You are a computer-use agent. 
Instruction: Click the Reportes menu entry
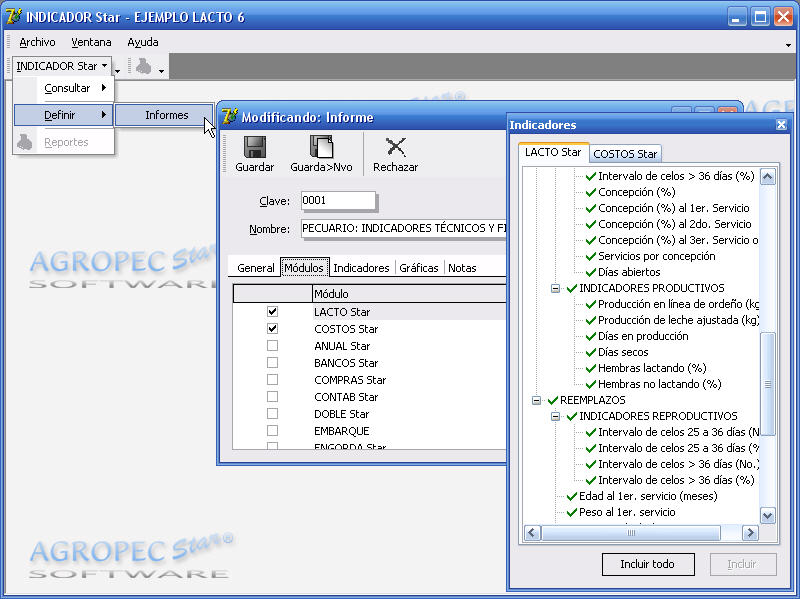click(64, 142)
